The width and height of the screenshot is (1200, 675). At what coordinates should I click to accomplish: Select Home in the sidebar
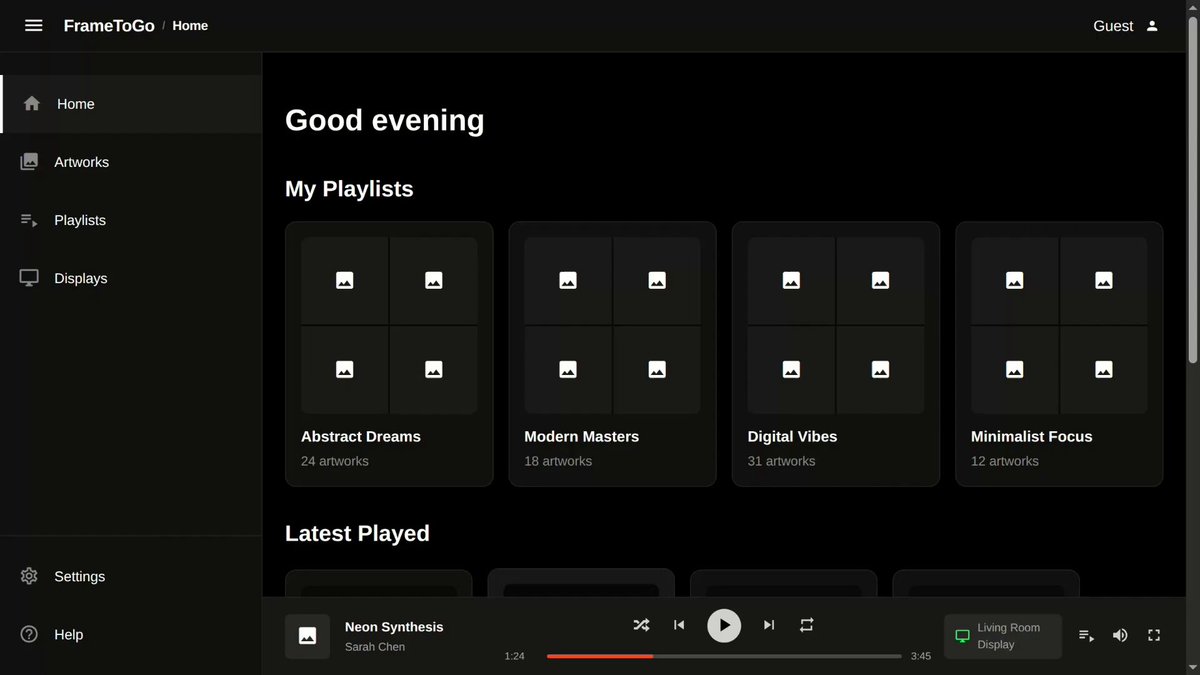(131, 104)
